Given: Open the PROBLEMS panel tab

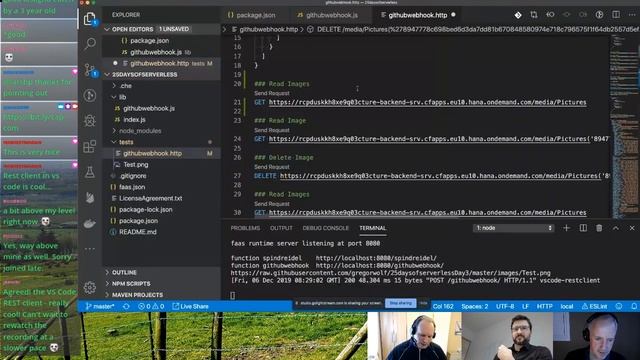Looking at the screenshot, I should click(x=245, y=228).
